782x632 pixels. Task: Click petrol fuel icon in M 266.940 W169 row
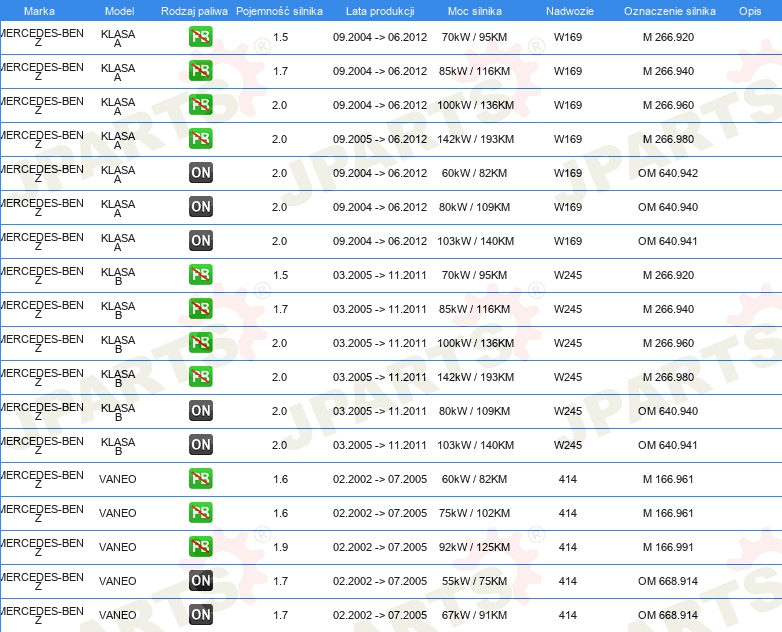point(200,70)
